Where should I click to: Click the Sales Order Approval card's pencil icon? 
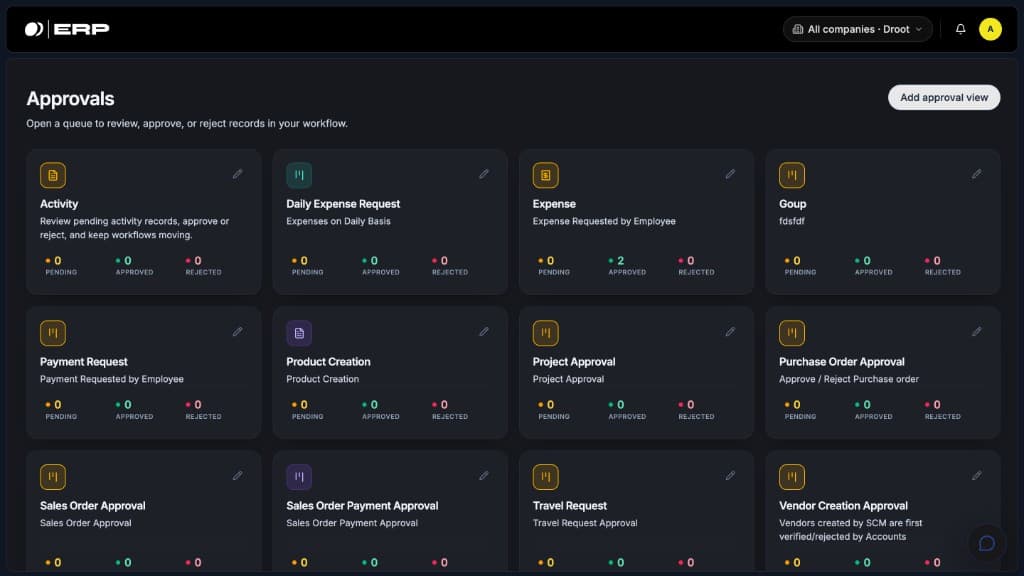(238, 475)
